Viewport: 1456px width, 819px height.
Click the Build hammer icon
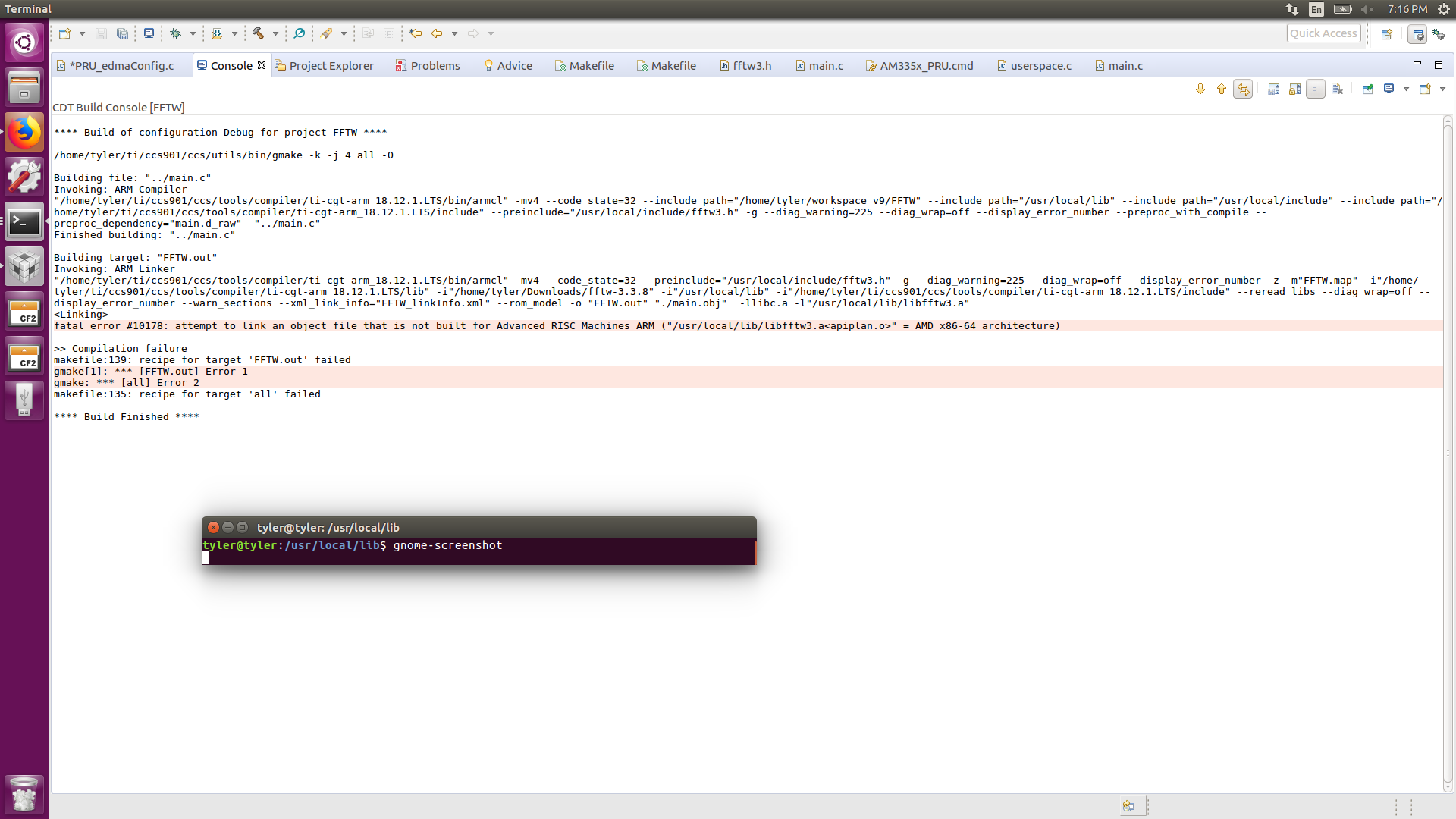(x=258, y=33)
